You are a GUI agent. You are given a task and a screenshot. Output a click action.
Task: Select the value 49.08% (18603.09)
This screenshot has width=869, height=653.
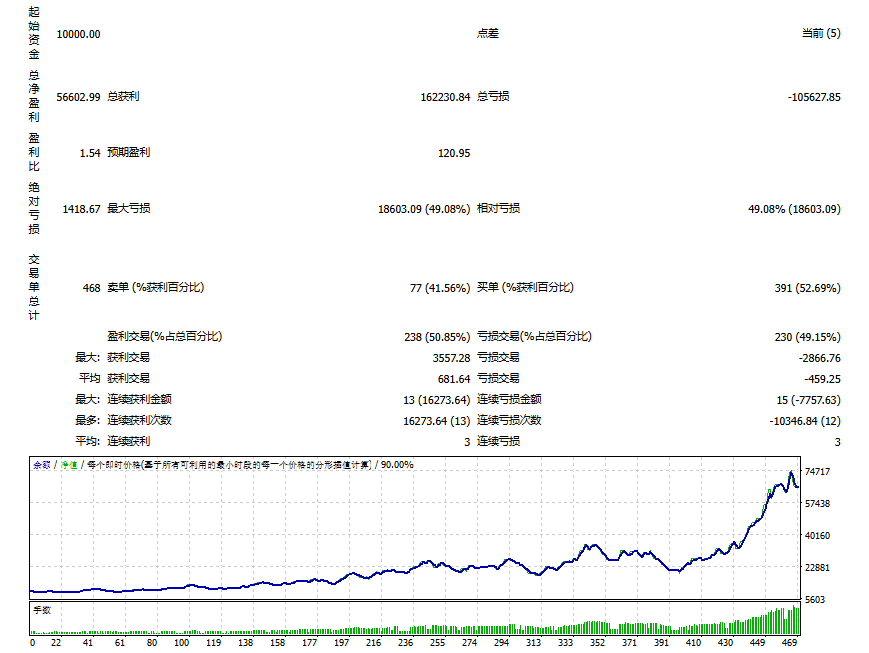(794, 210)
